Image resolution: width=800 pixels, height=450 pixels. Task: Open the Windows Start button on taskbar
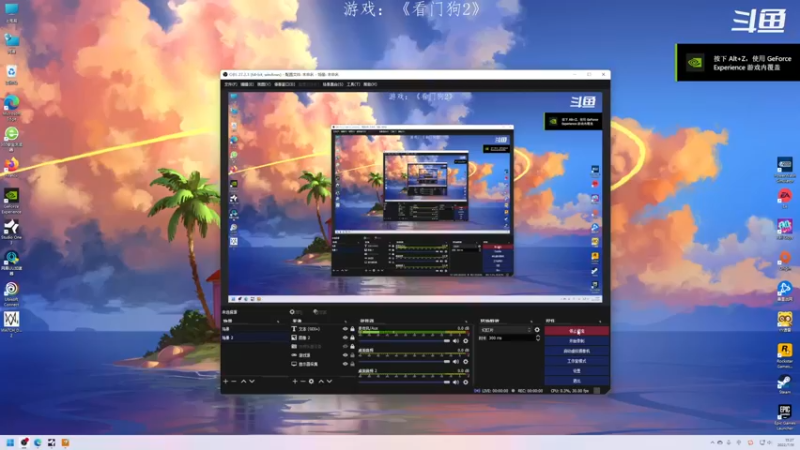pyautogui.click(x=10, y=442)
